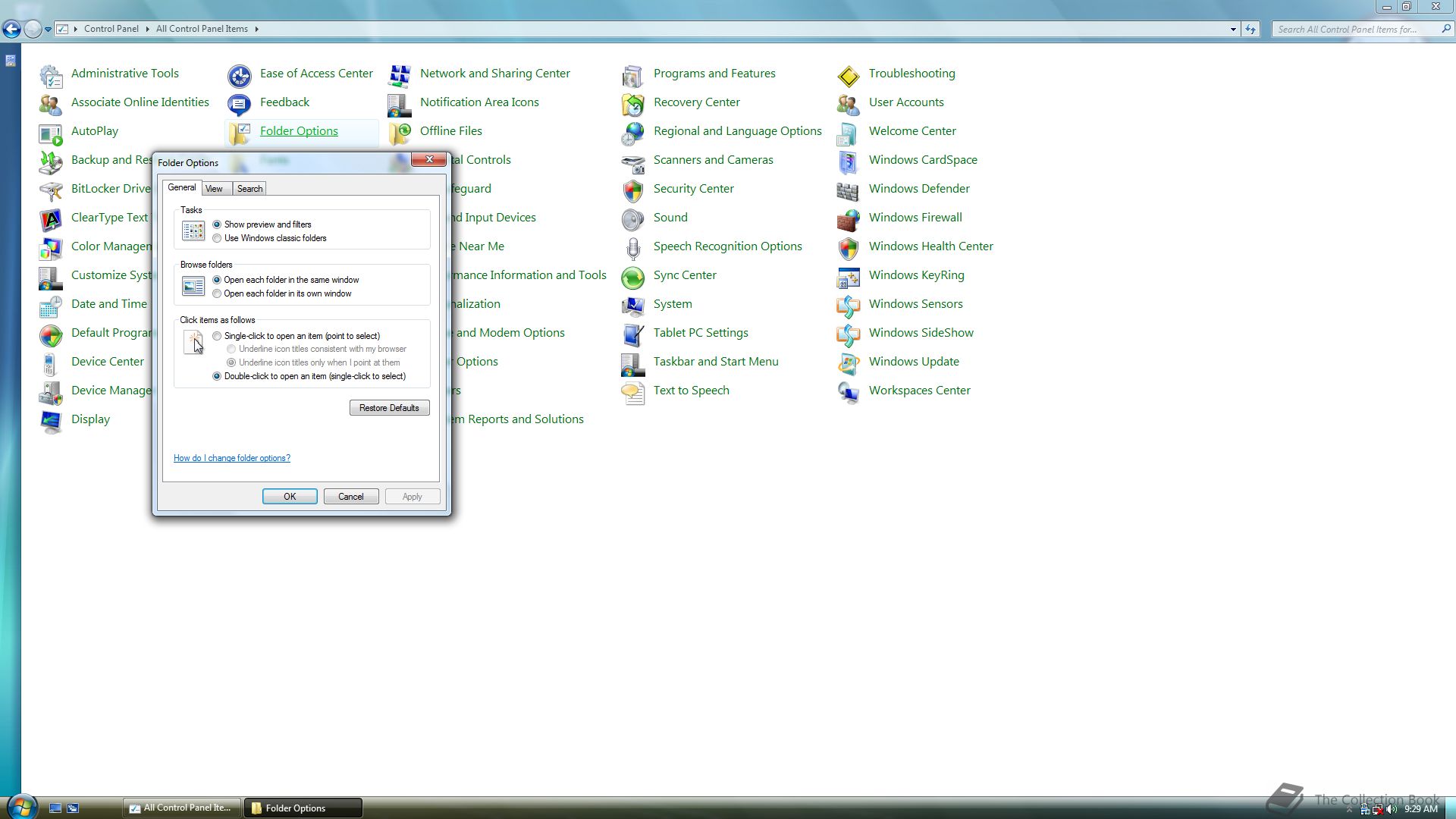Click the Sound speaker icon
Image resolution: width=1456 pixels, height=819 pixels.
point(633,218)
